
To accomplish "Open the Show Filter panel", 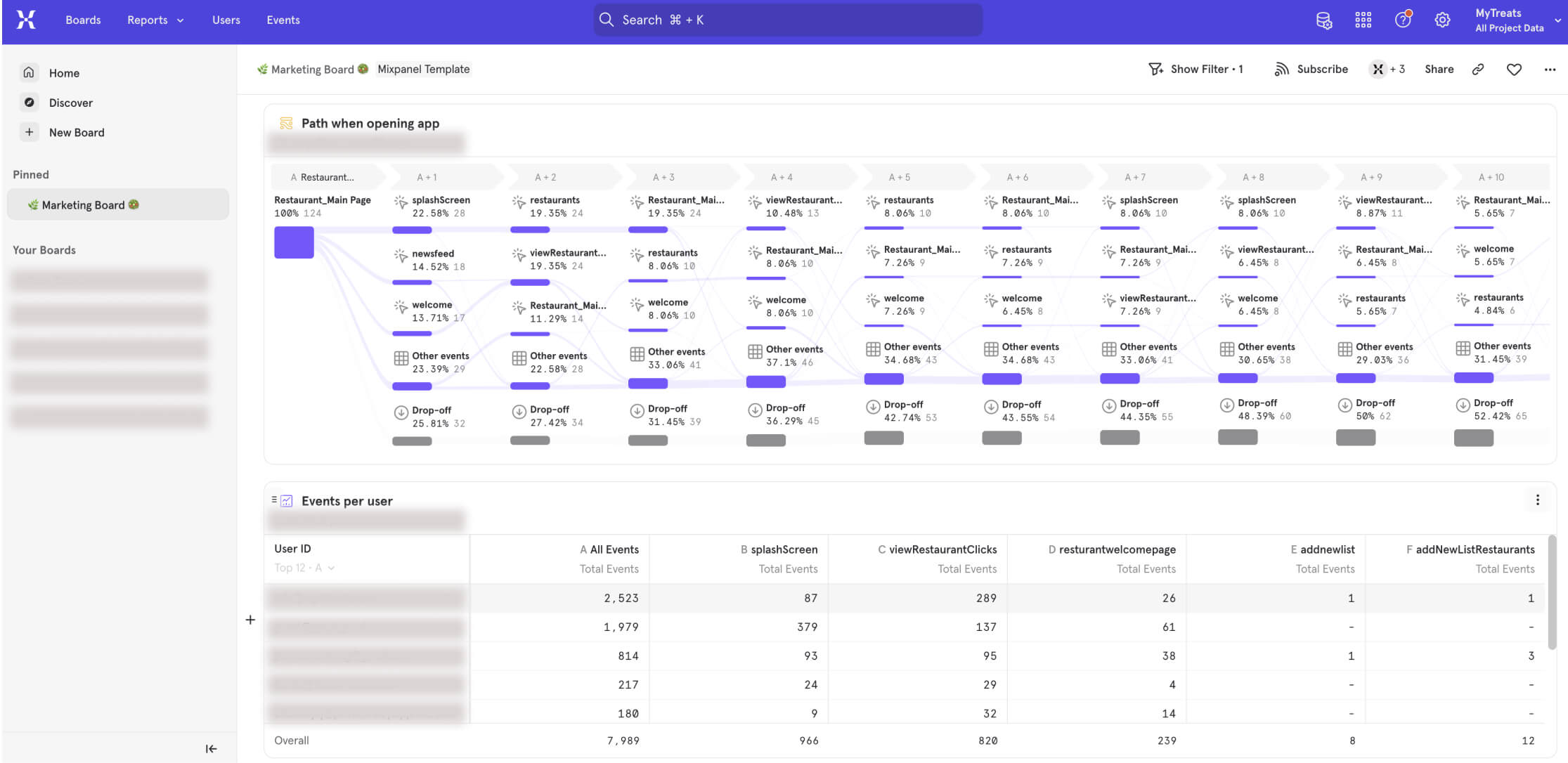I will point(1196,69).
